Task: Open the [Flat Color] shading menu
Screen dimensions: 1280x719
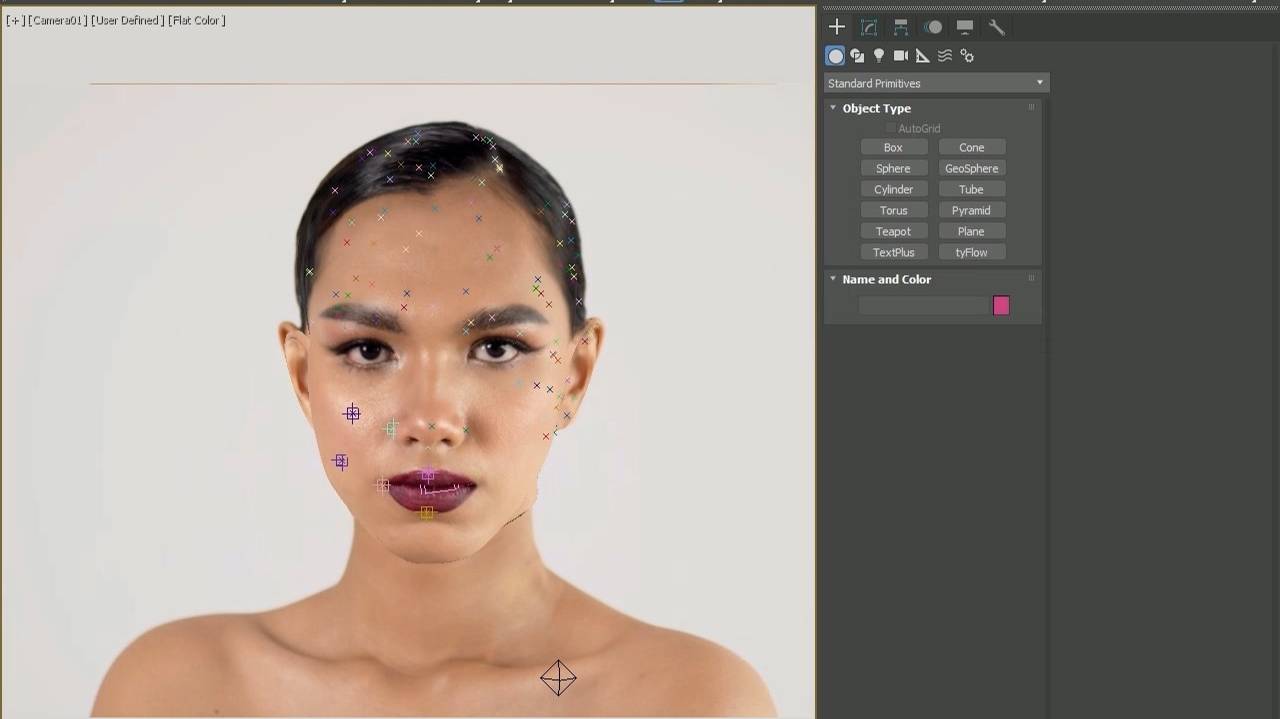Action: click(x=197, y=20)
